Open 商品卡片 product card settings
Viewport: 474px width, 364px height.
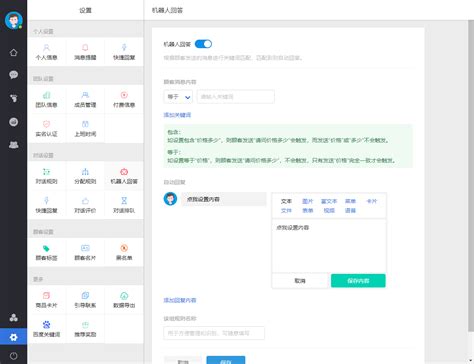click(x=46, y=300)
